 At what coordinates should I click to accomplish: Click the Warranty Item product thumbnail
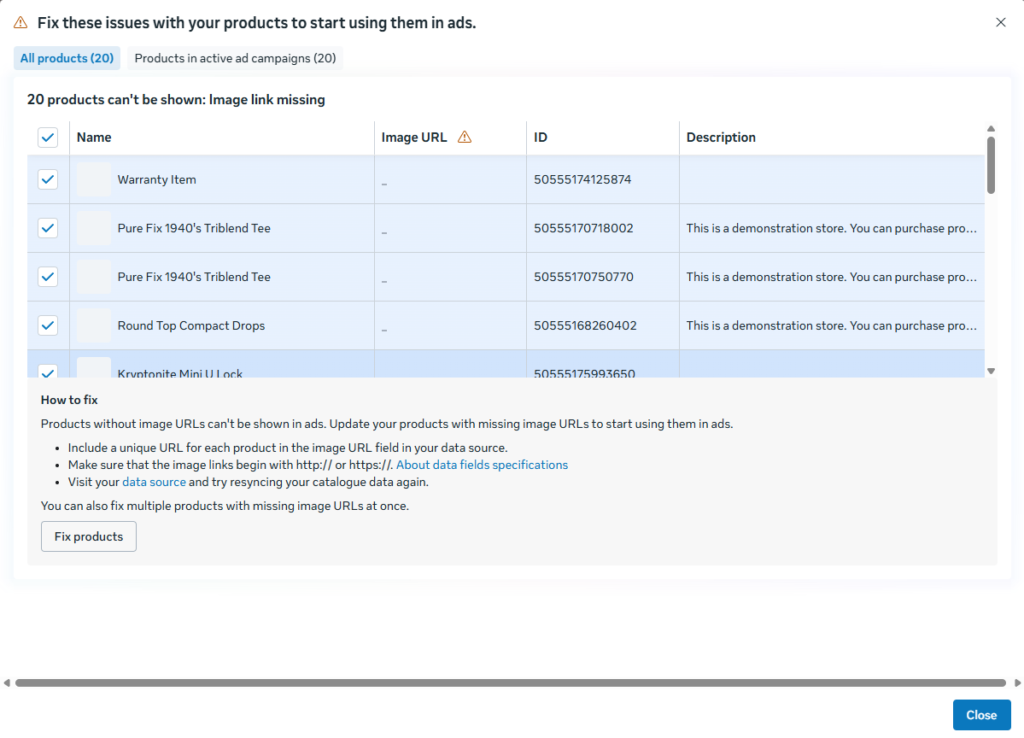click(93, 180)
